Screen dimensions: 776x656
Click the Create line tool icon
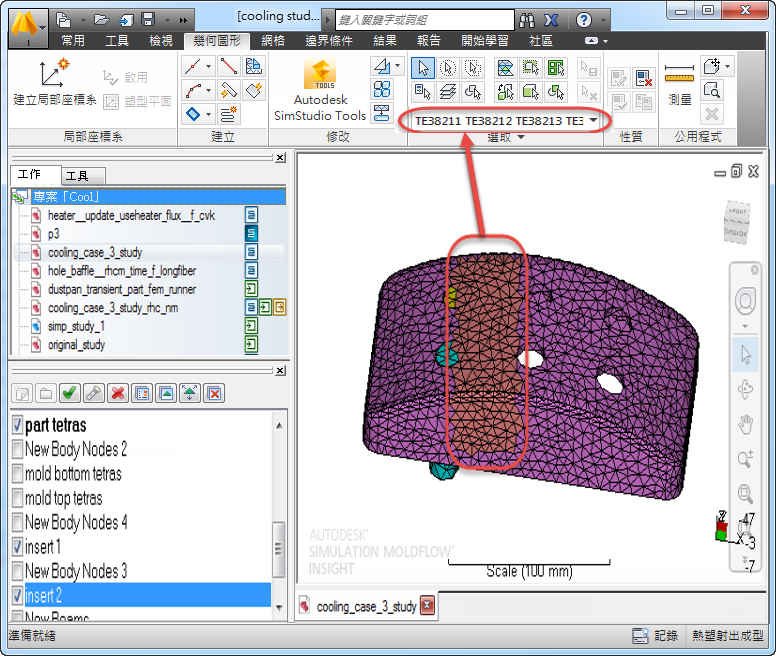(x=194, y=66)
